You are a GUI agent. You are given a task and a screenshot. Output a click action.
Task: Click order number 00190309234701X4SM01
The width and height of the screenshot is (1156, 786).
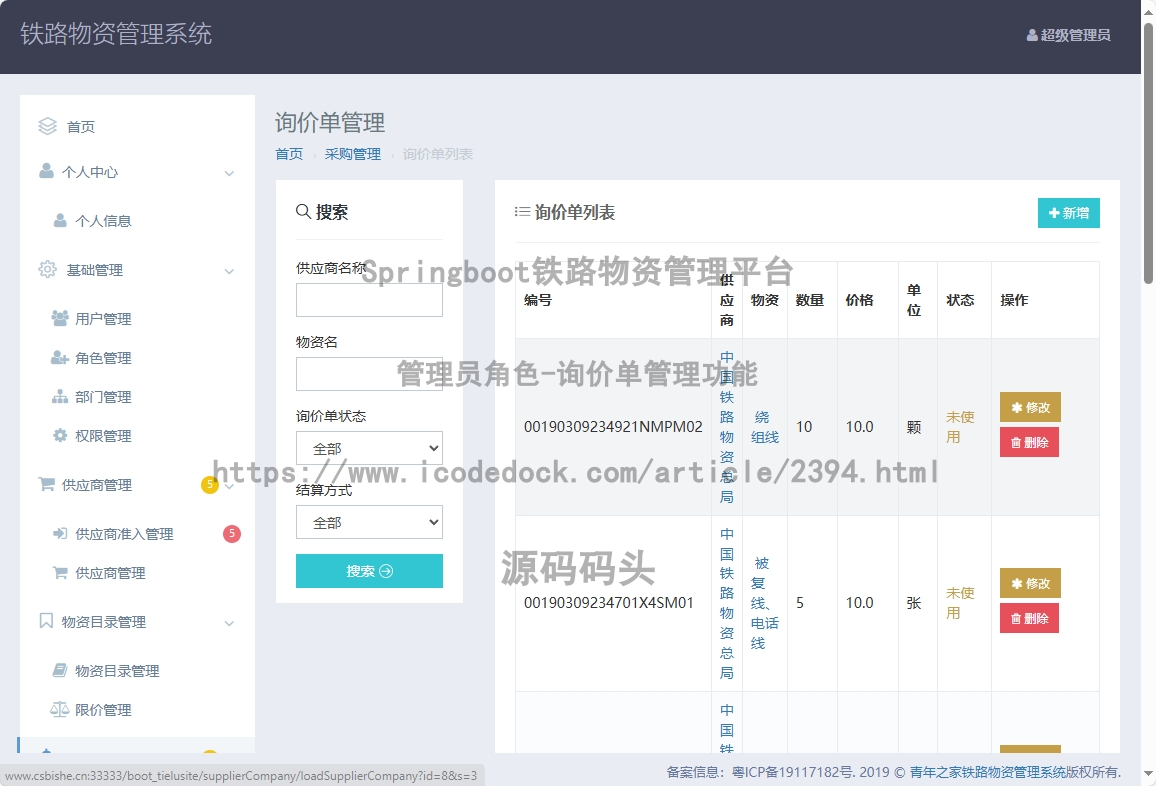pos(608,603)
